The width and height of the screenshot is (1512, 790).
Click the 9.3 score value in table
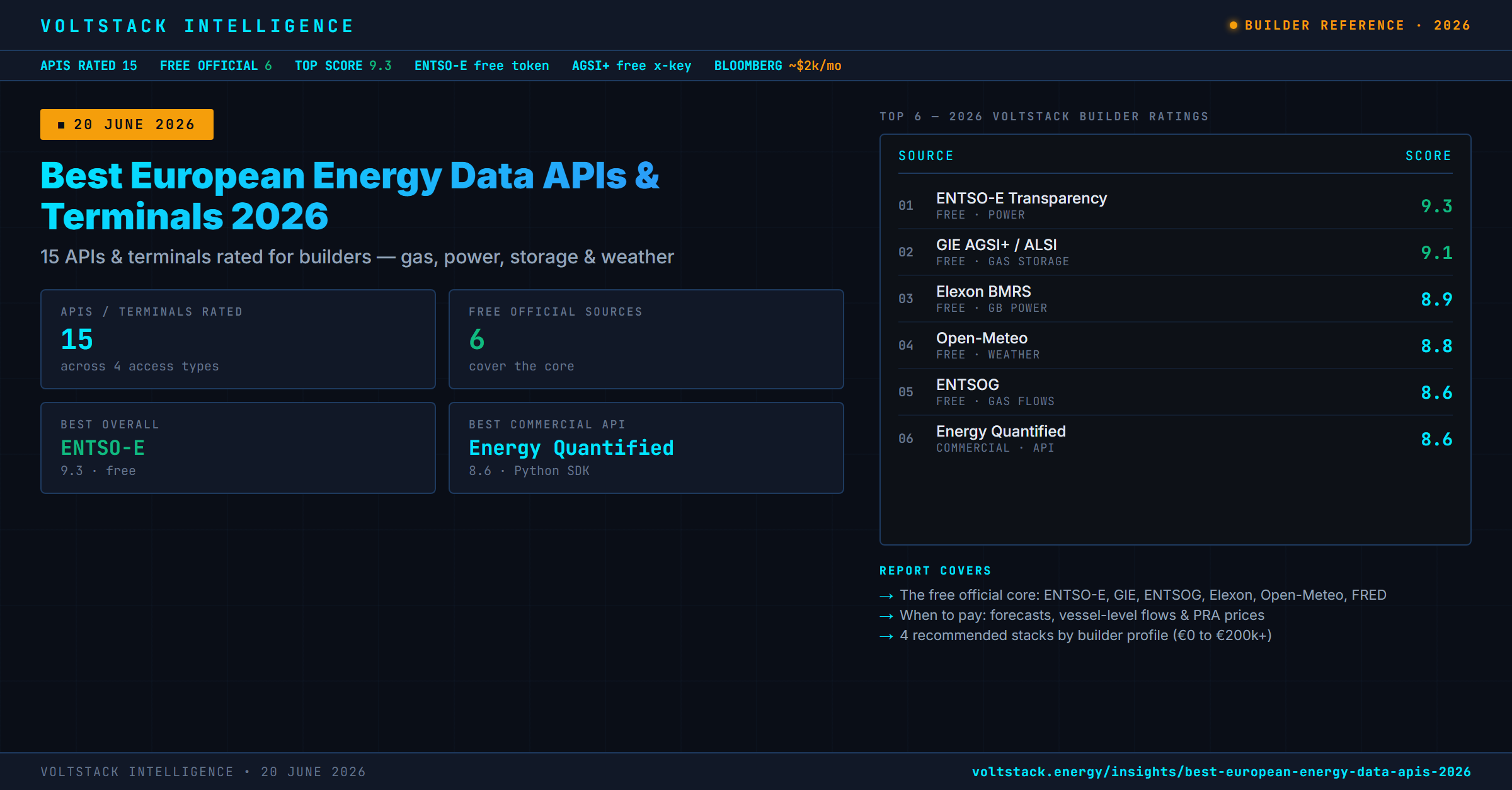point(1436,206)
